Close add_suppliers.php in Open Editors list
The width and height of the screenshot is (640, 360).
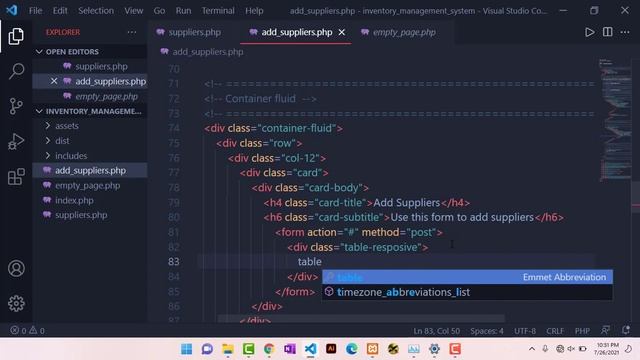point(54,81)
